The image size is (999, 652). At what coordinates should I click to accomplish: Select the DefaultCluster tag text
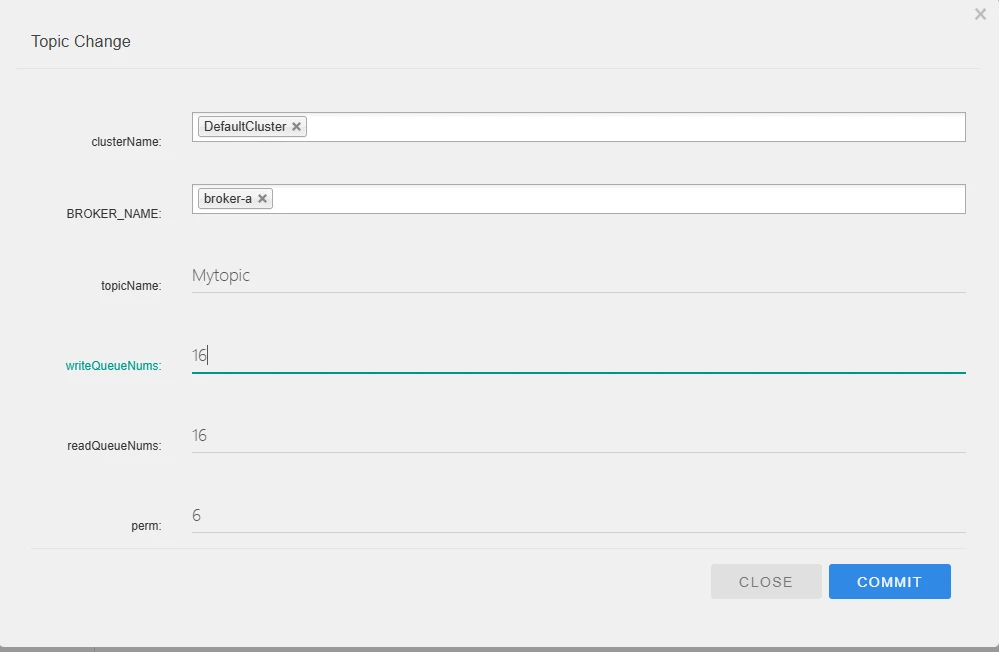point(245,127)
